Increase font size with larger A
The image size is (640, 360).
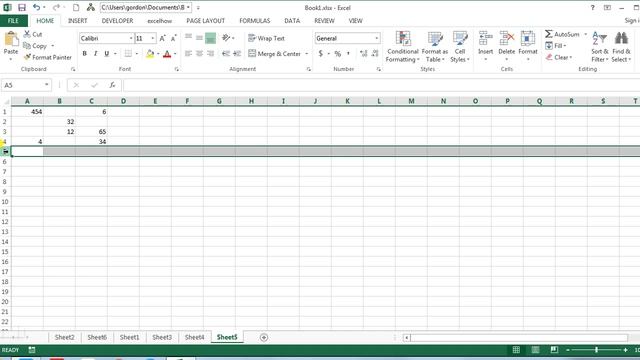click(x=162, y=38)
